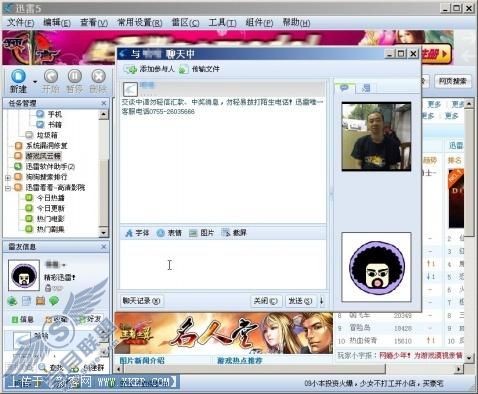Open the 雷区 menu
Viewport: 478px width, 394px height.
coord(185,23)
